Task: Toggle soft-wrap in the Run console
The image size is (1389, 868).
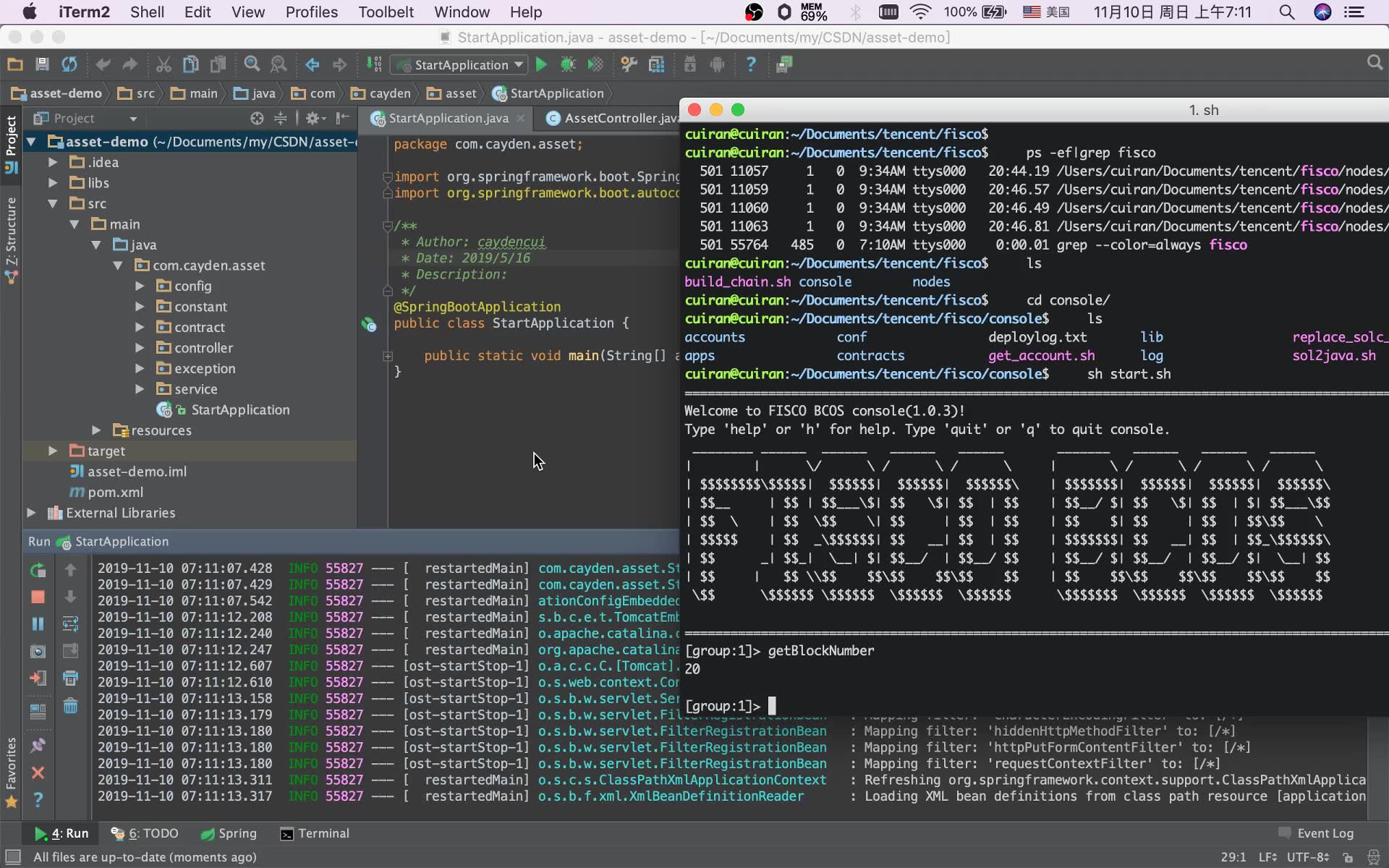Action: 70,624
